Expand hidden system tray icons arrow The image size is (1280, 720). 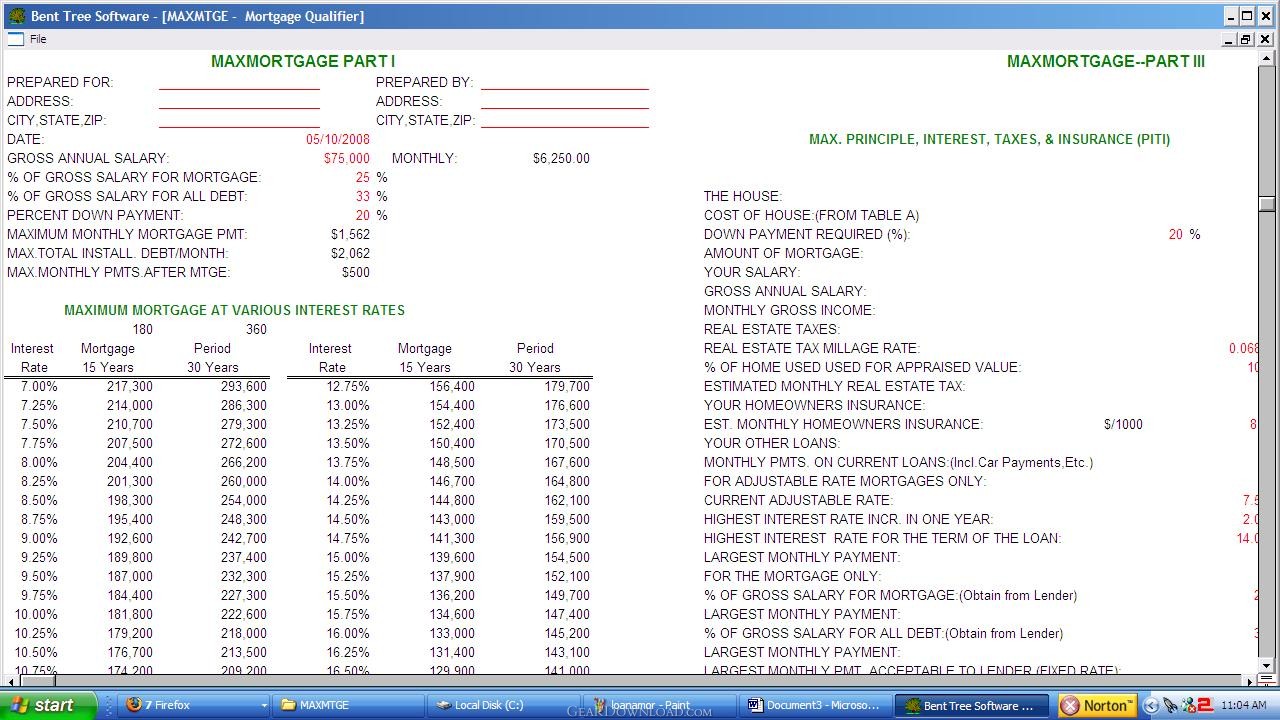pyautogui.click(x=1151, y=705)
